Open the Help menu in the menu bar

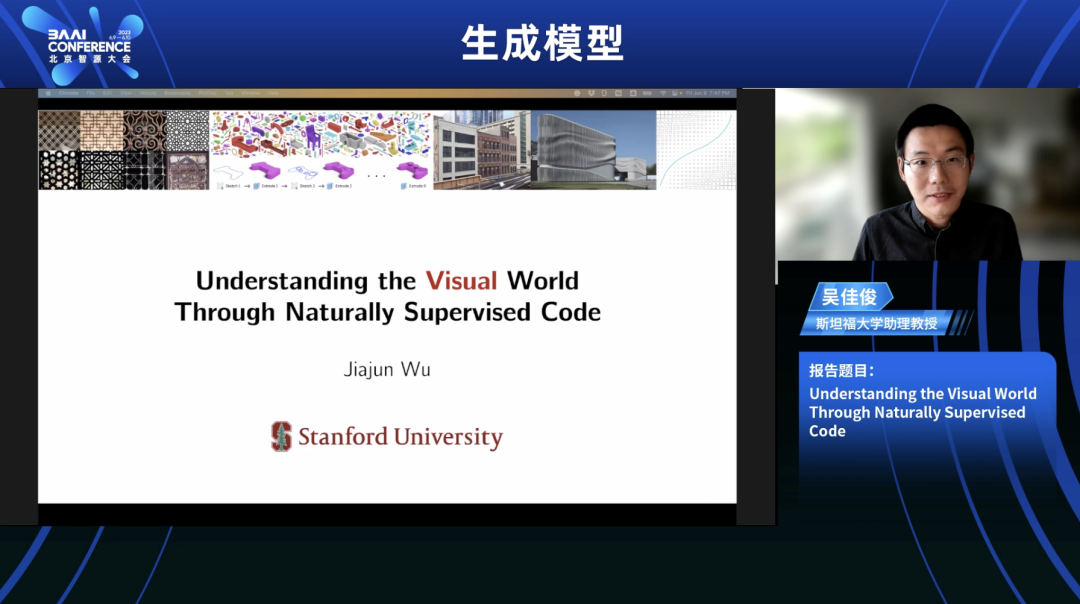(273, 93)
